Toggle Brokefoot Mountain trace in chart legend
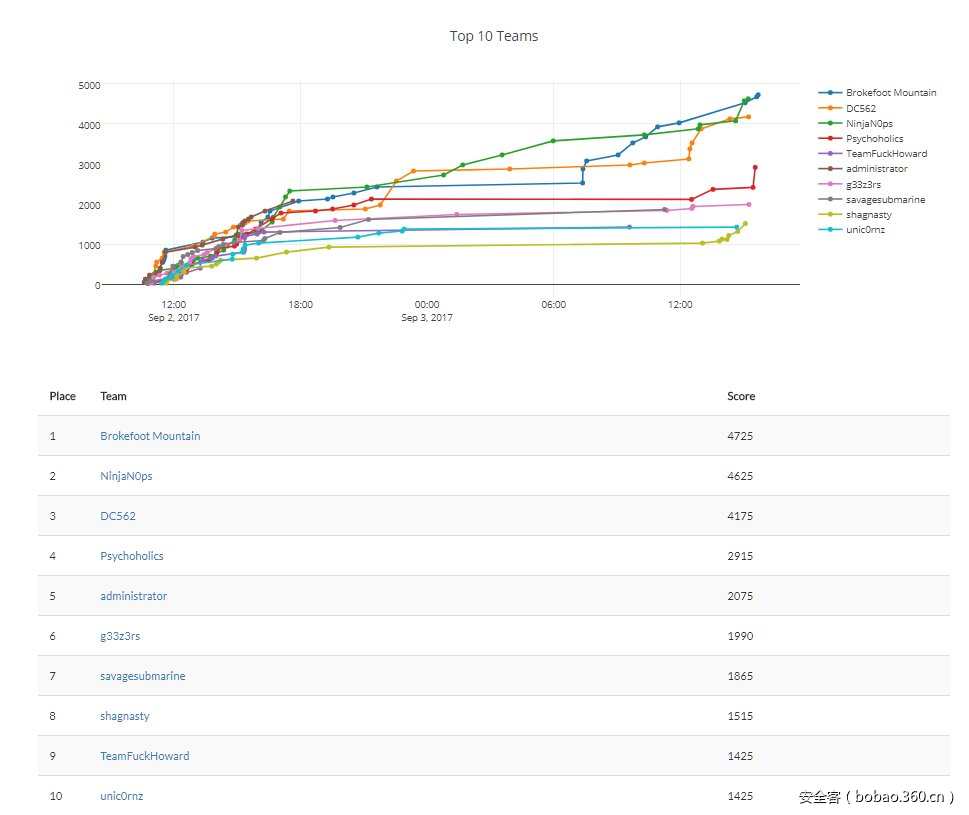 click(x=890, y=93)
